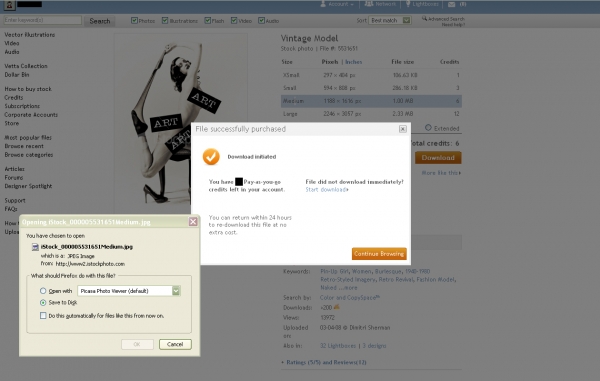This screenshot has height=381, width=600.
Task: Open Most popular files in sidebar
Action: pos(28,138)
